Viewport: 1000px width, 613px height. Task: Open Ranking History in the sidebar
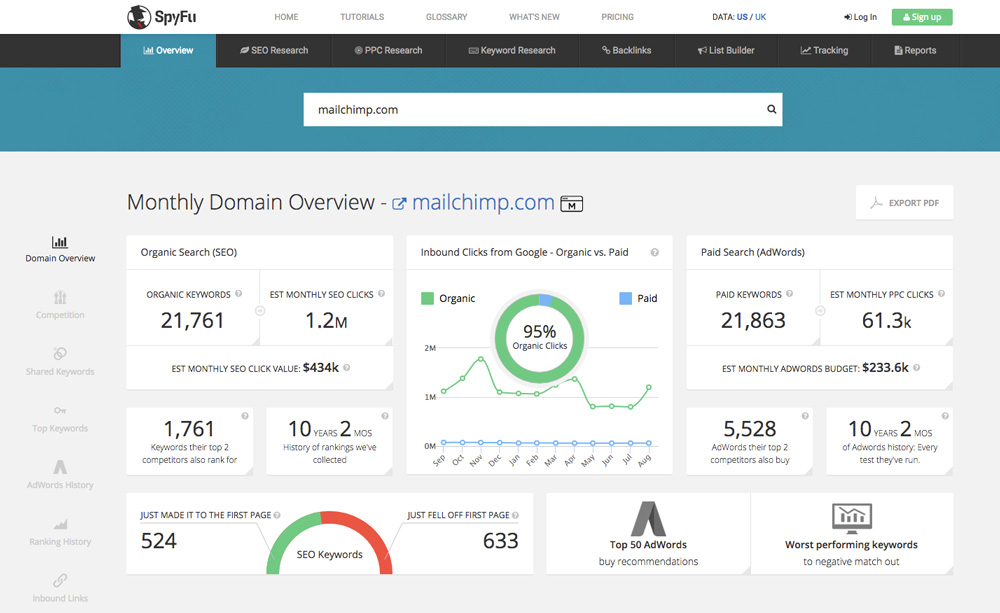click(x=60, y=532)
